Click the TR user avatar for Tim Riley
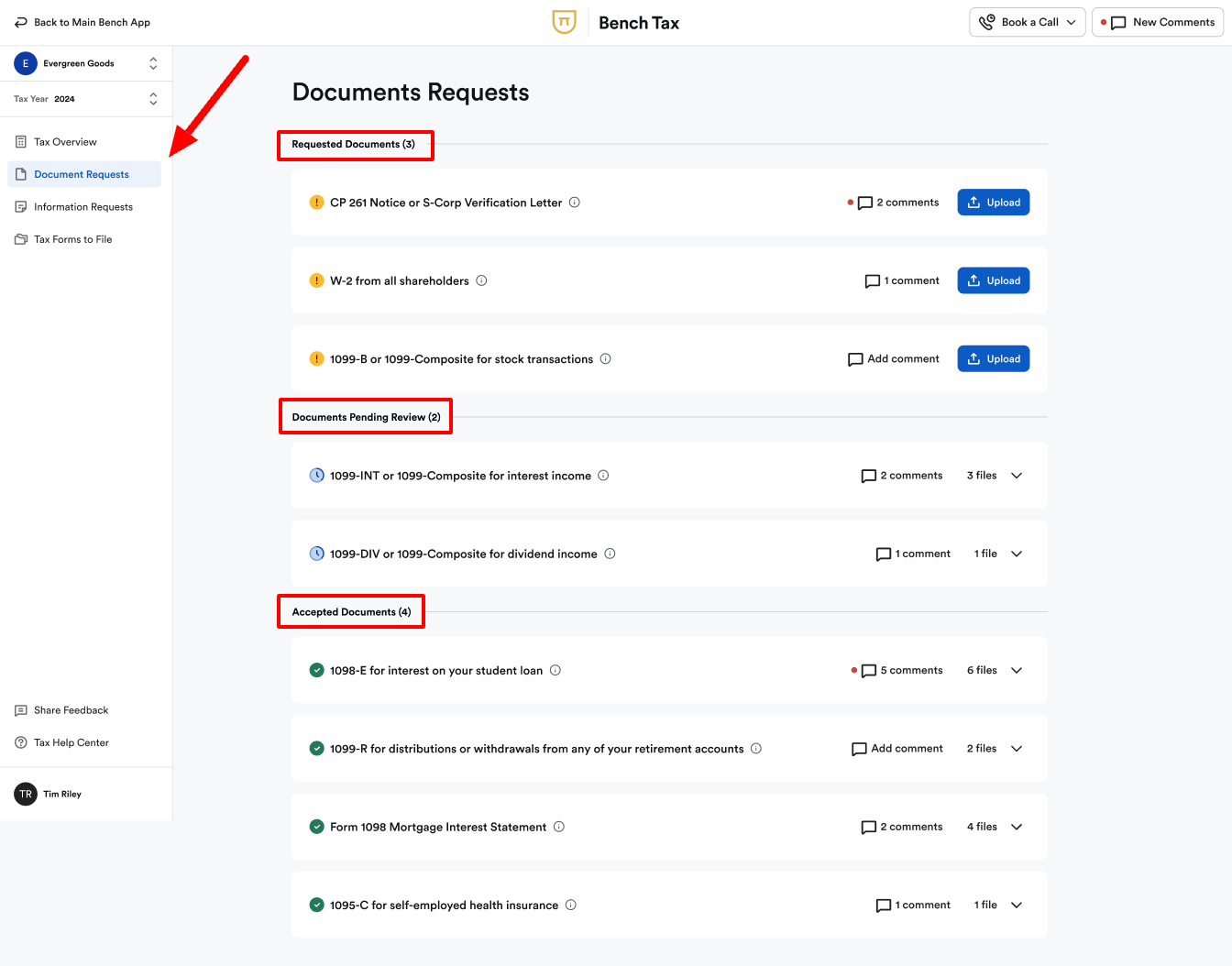 coord(26,794)
